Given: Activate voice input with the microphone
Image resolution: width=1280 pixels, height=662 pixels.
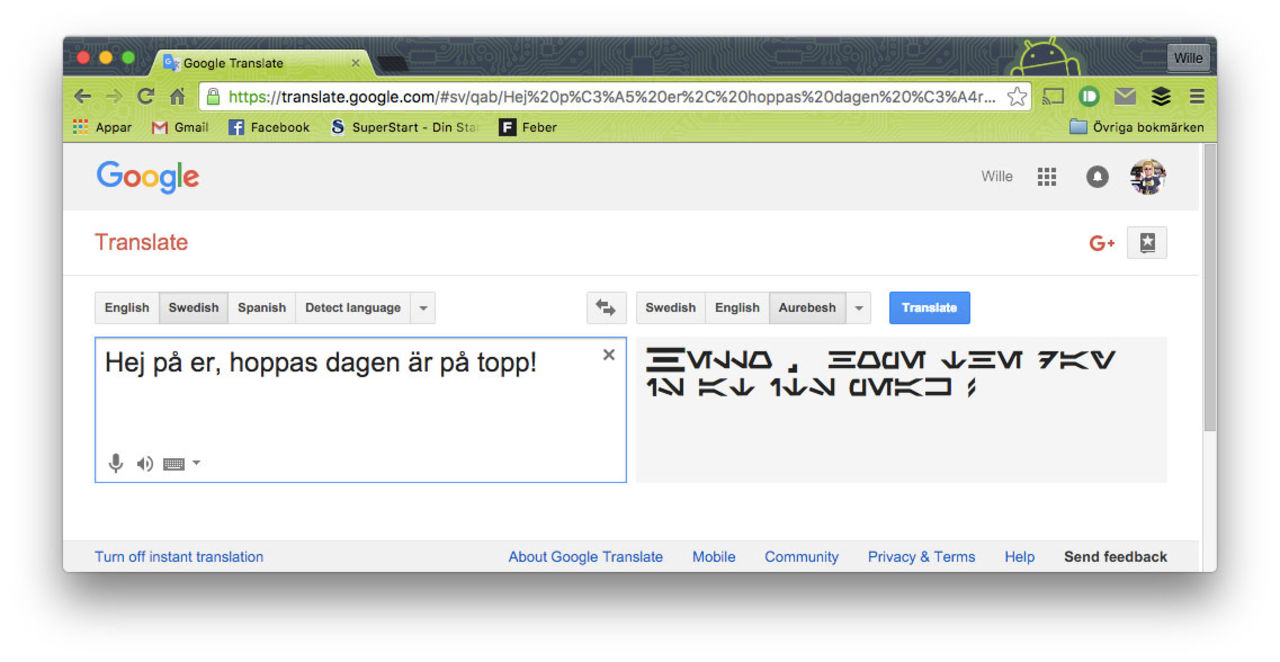Looking at the screenshot, I should coord(115,463).
